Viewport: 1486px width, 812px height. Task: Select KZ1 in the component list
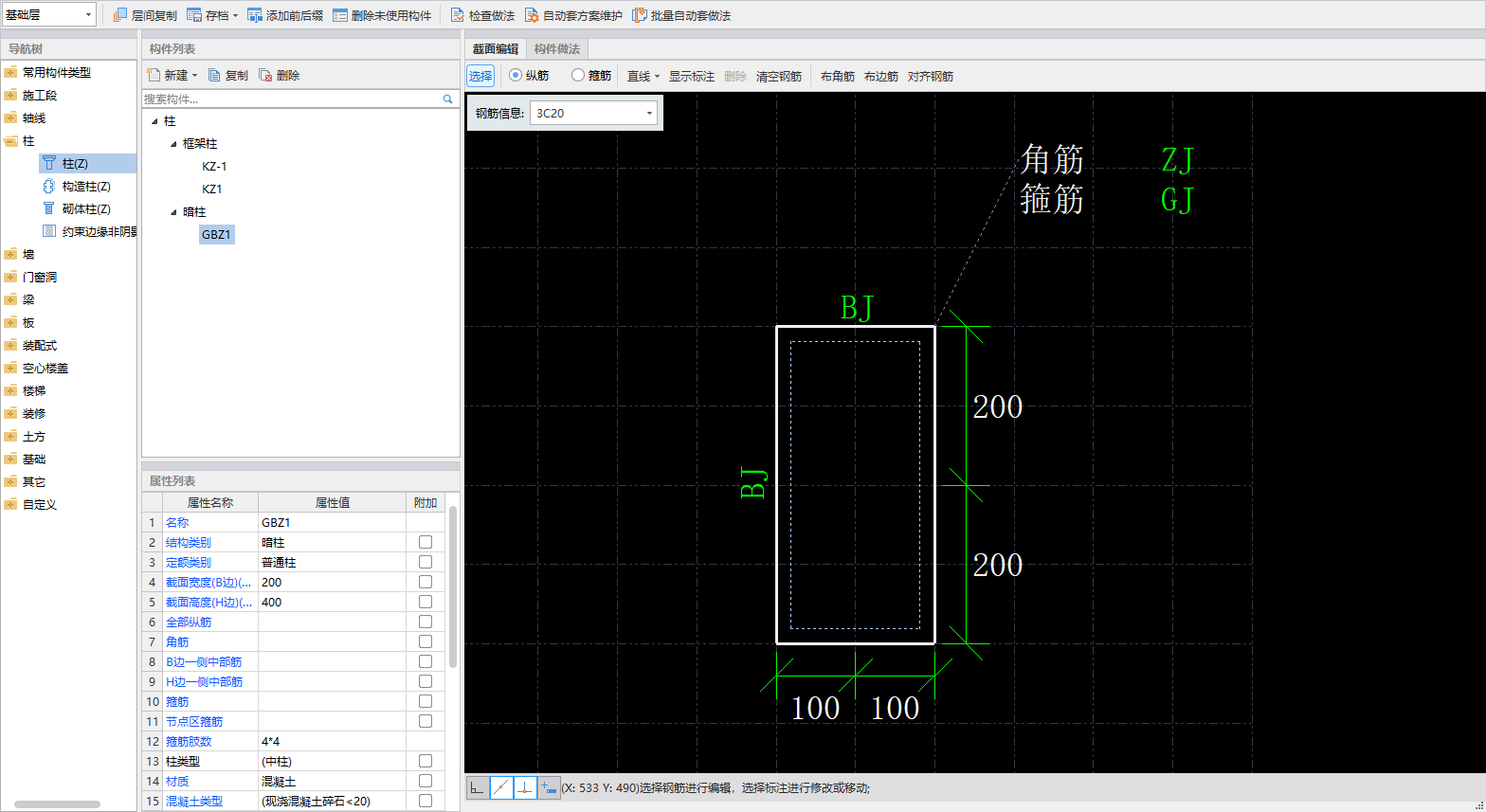click(x=212, y=189)
